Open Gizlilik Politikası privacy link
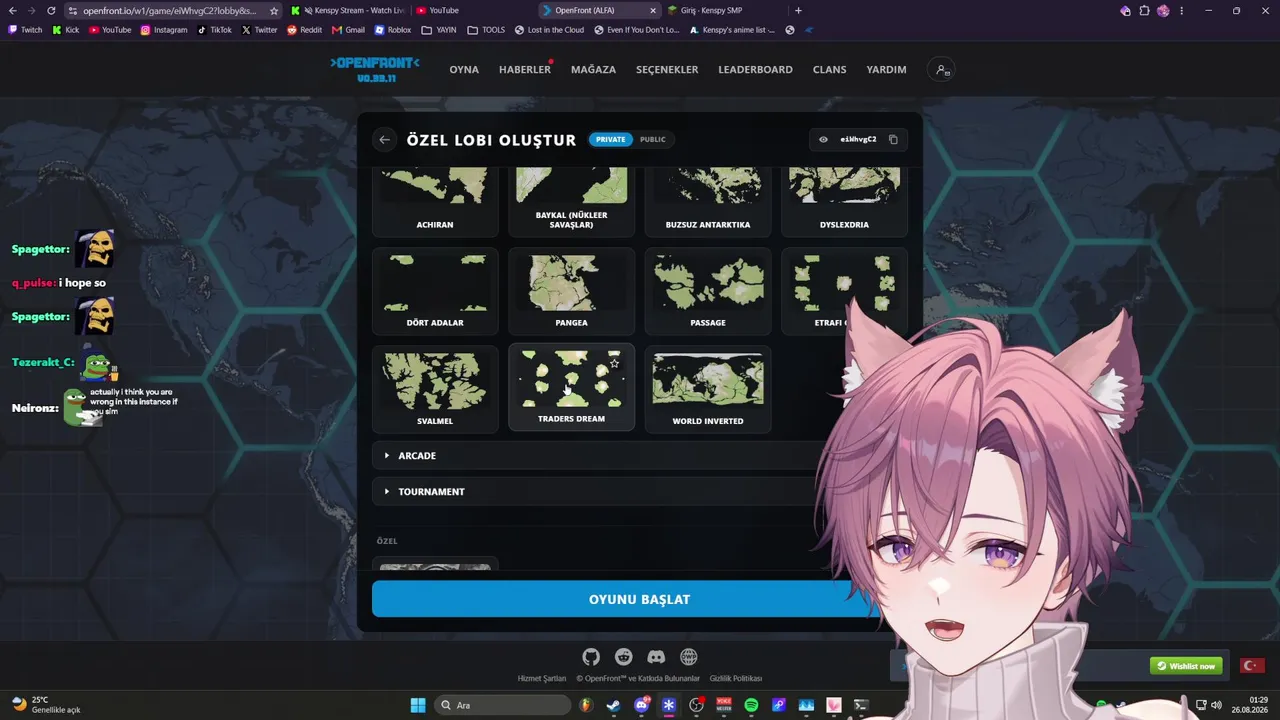 [736, 679]
